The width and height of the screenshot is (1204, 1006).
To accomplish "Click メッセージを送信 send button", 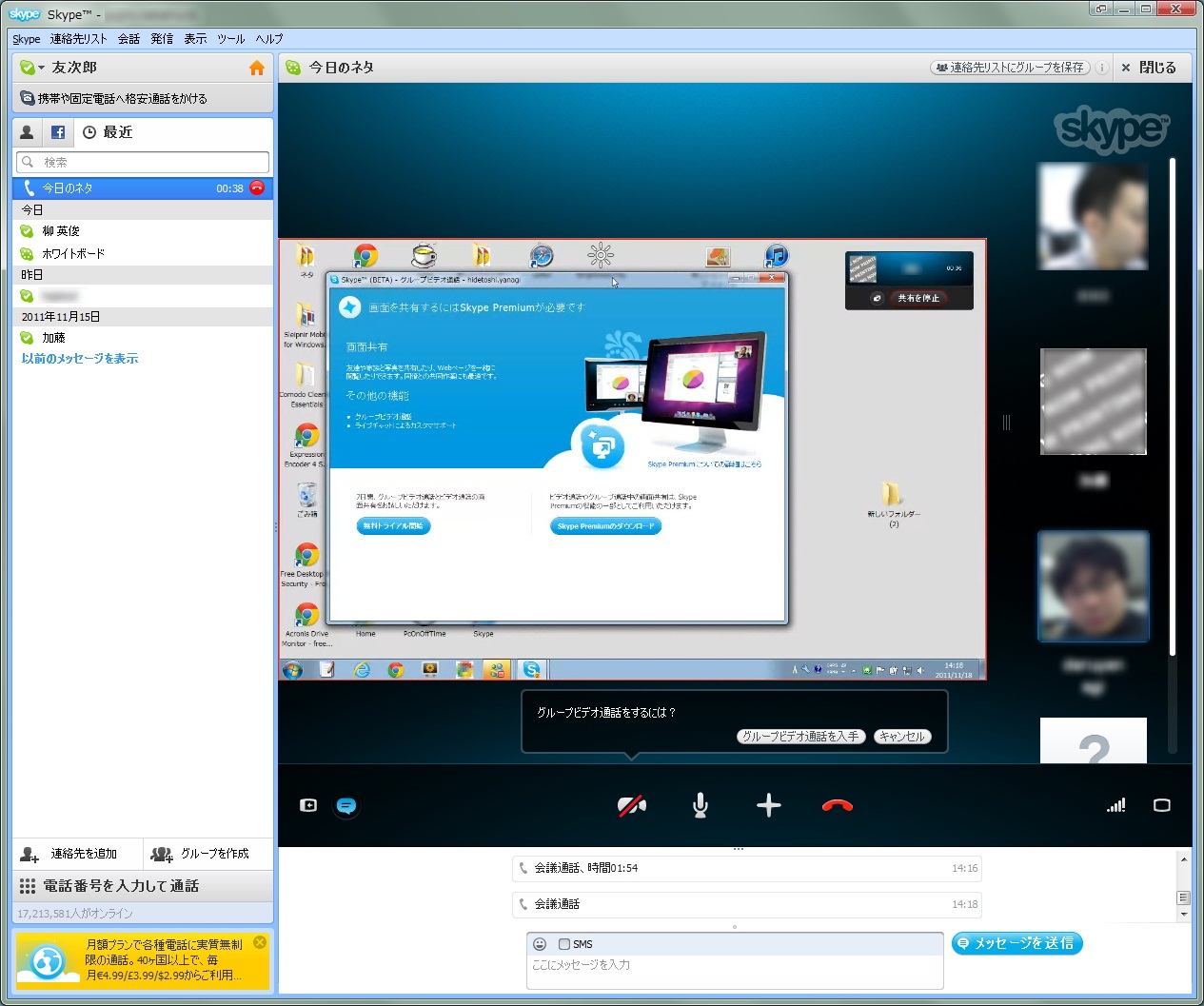I will [x=1016, y=943].
